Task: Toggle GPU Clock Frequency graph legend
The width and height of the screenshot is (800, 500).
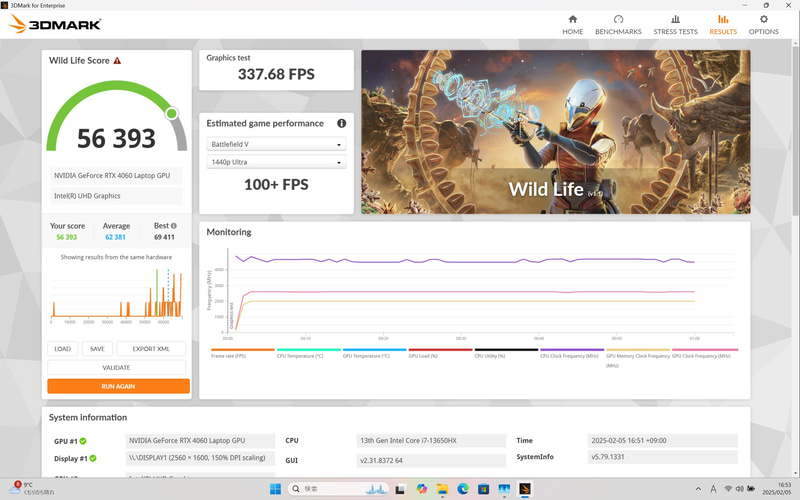Action: tap(705, 353)
